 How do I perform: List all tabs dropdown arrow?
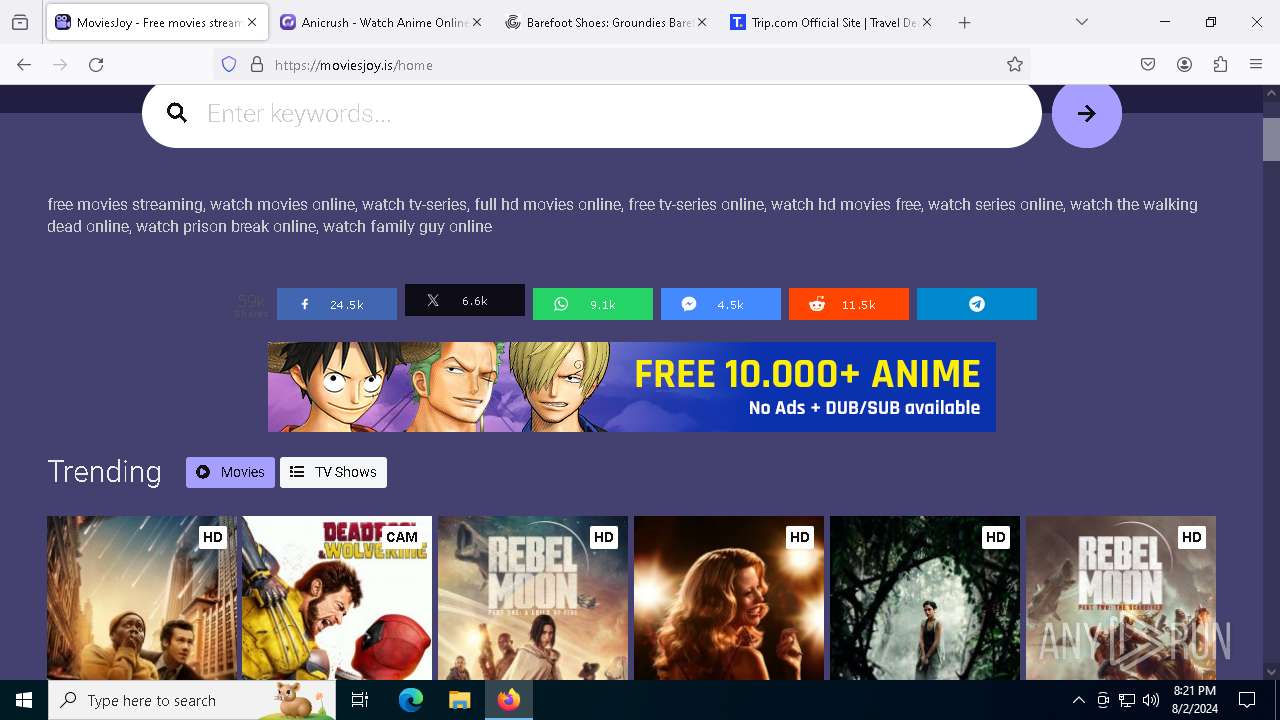[1082, 22]
